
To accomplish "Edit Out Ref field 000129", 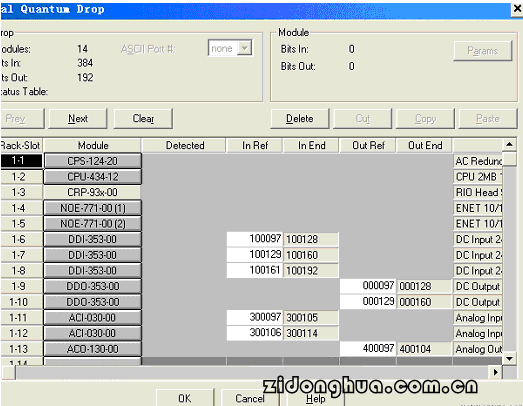I will 368,302.
